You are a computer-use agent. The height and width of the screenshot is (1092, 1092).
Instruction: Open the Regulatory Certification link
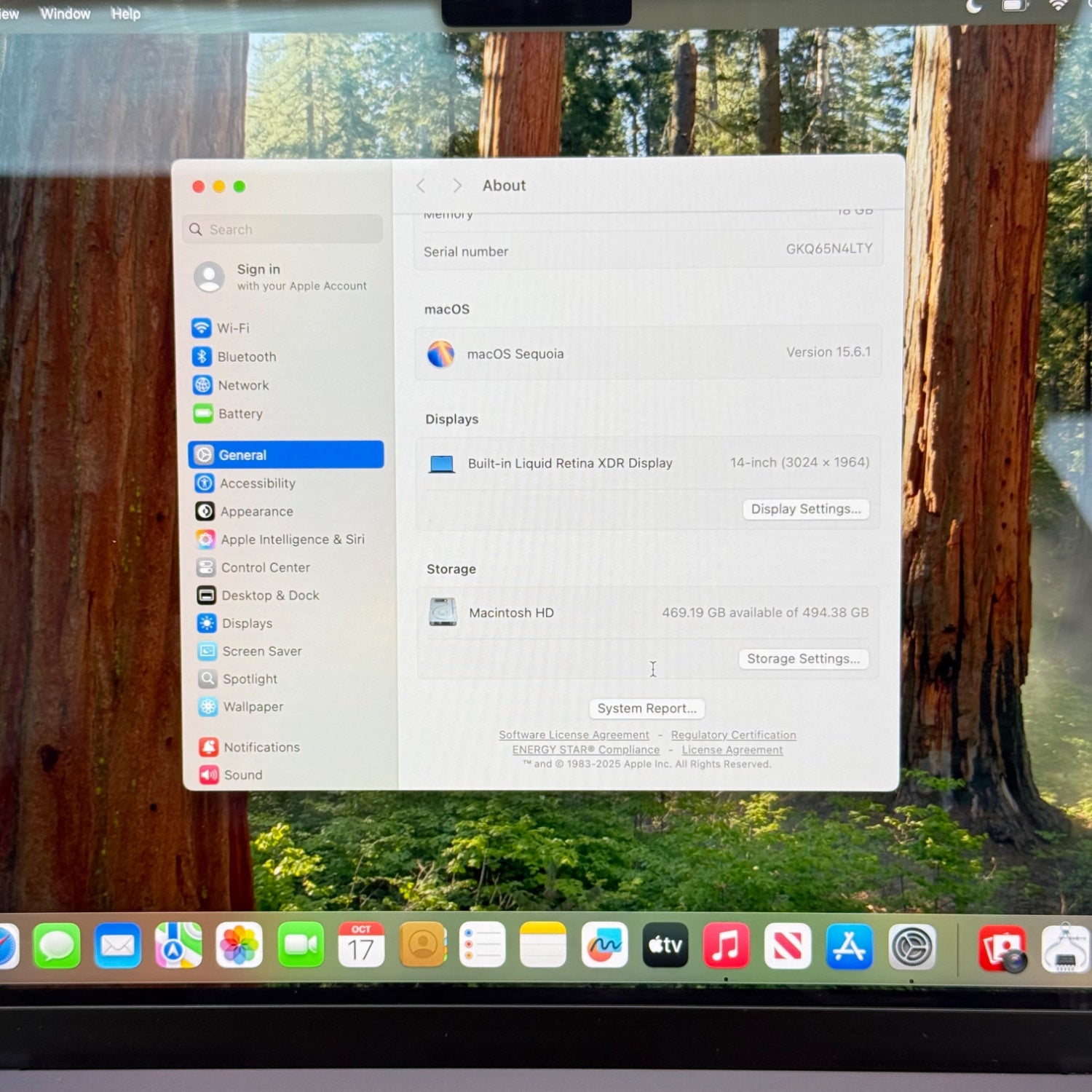pyautogui.click(x=733, y=735)
